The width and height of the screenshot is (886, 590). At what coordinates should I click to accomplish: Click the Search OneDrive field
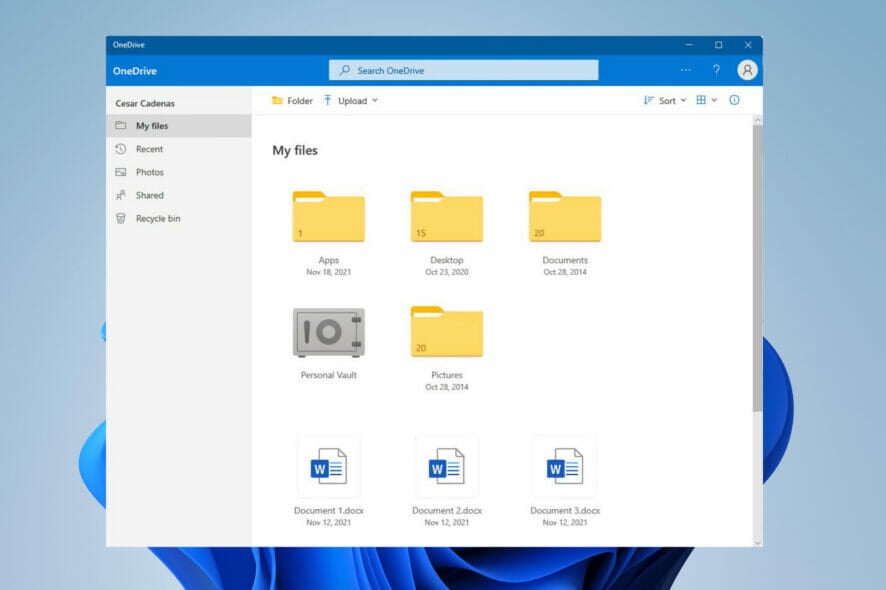pos(463,70)
